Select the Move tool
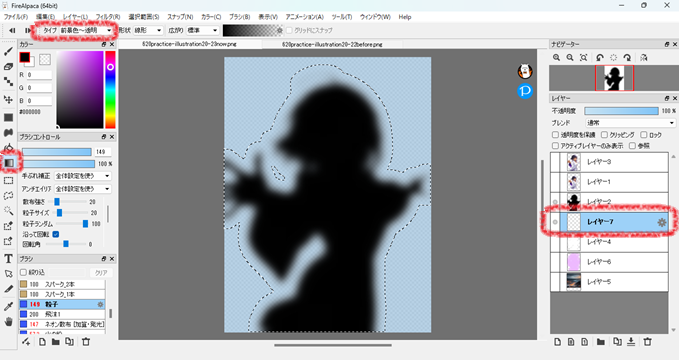Screen dimensions: 679x360 [8, 99]
